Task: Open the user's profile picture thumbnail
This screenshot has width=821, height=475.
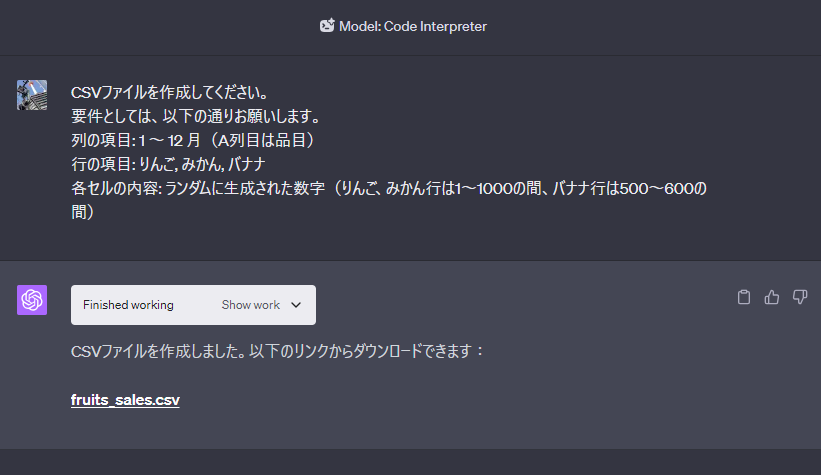Action: click(x=32, y=95)
